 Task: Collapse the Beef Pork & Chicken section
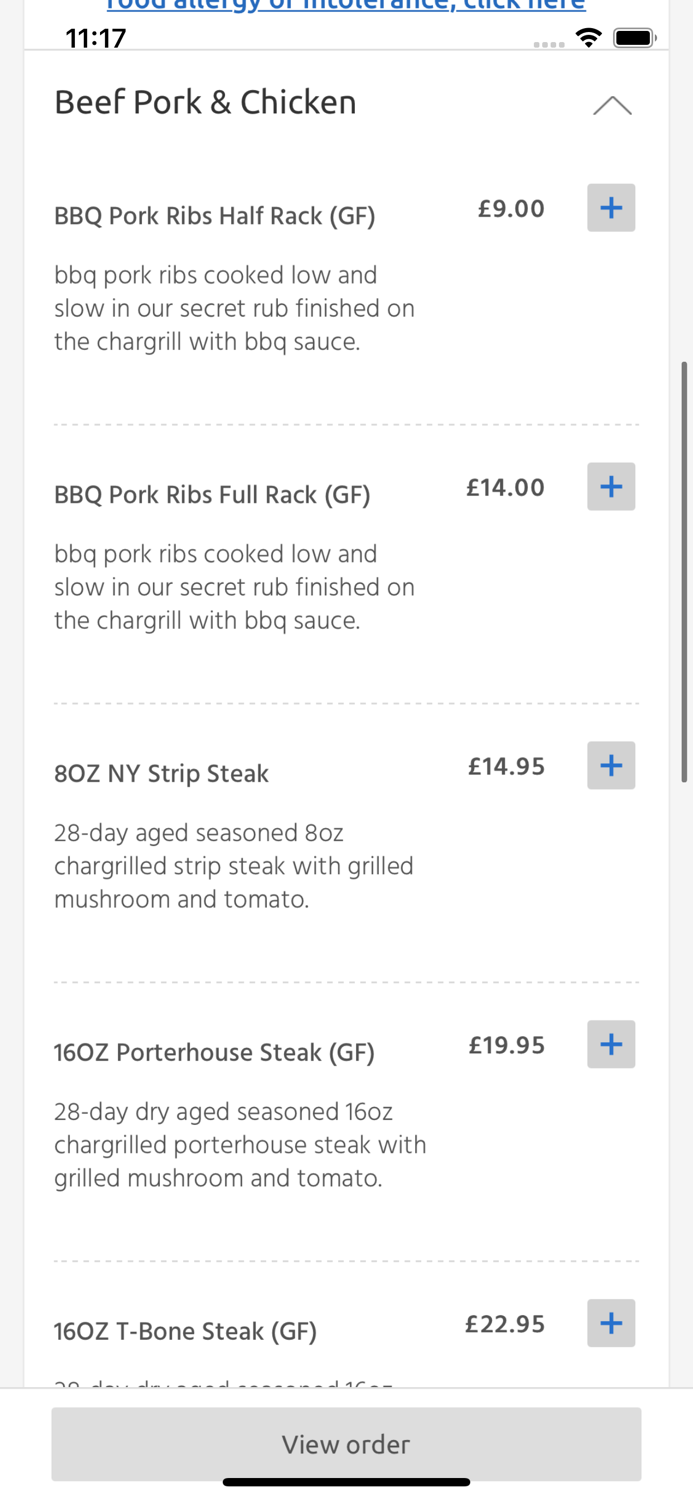click(x=612, y=105)
